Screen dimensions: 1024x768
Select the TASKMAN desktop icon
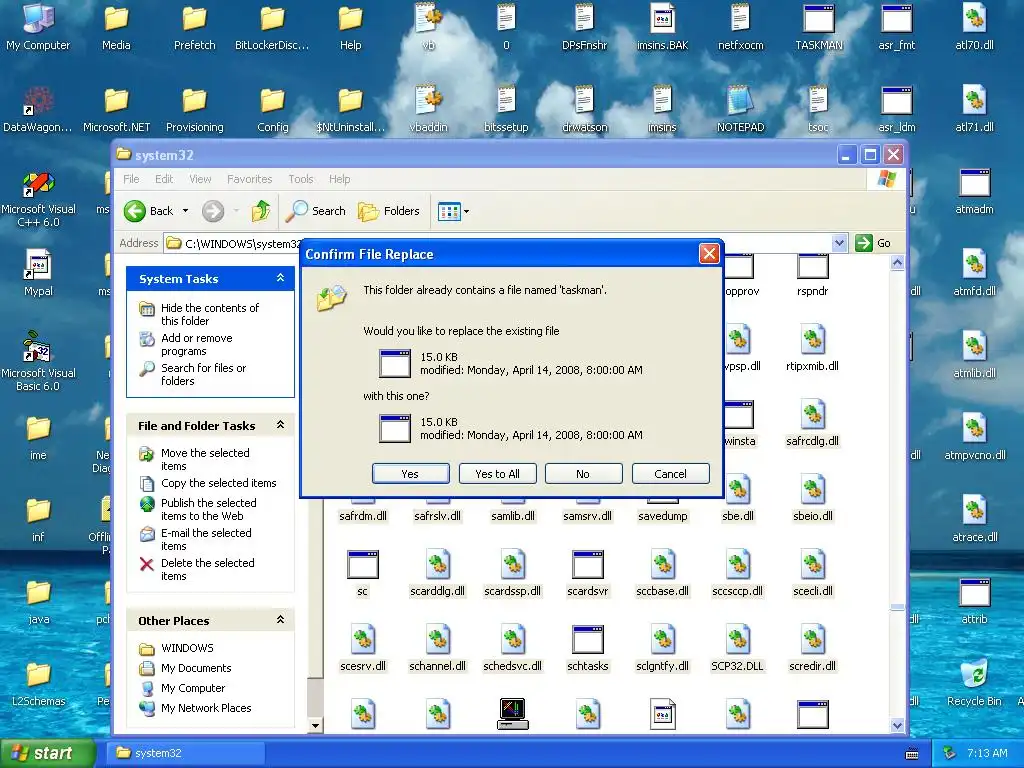pyautogui.click(x=818, y=18)
